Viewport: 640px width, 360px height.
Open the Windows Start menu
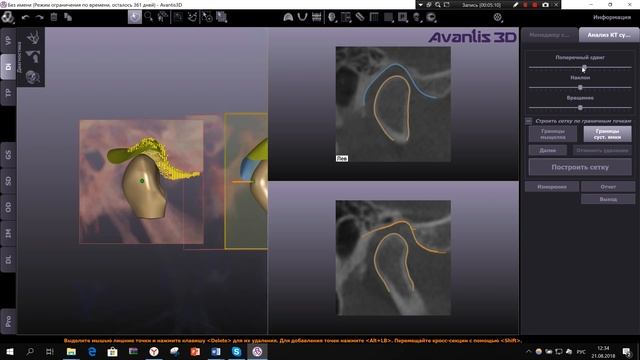9,351
